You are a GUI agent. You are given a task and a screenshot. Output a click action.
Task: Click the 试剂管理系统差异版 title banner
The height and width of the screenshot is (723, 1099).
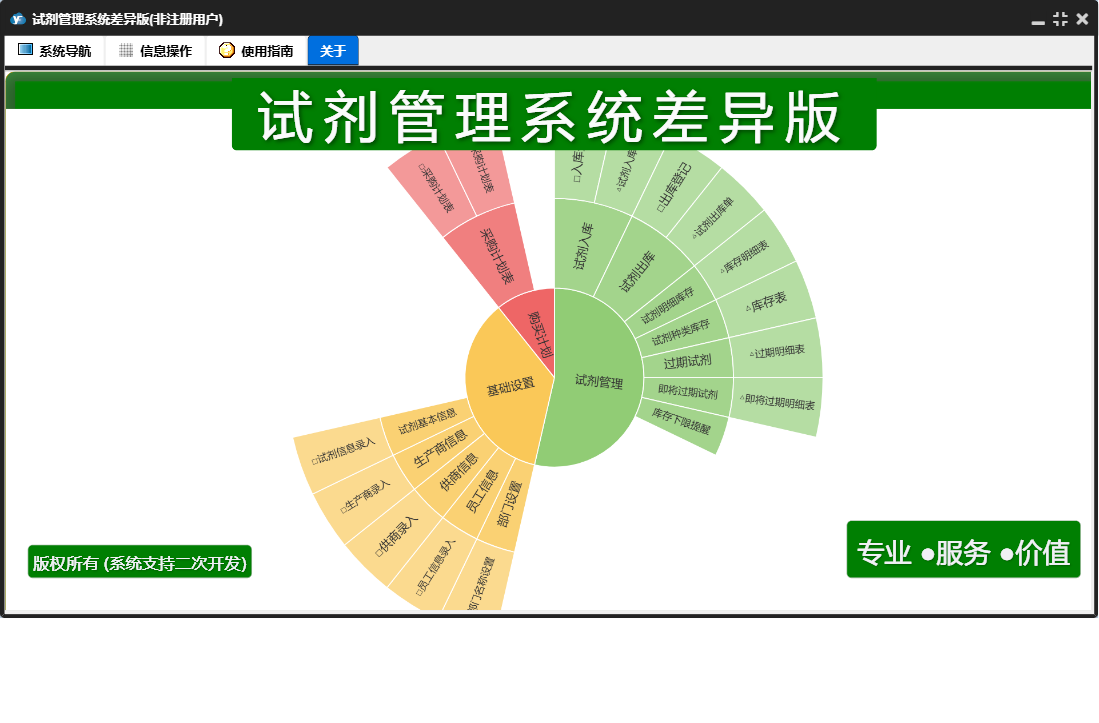[554, 116]
